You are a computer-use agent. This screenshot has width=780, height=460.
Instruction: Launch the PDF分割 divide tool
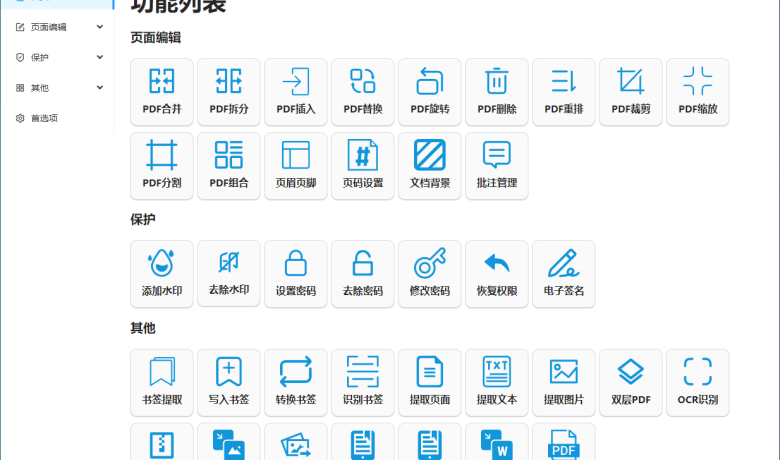[x=162, y=166]
